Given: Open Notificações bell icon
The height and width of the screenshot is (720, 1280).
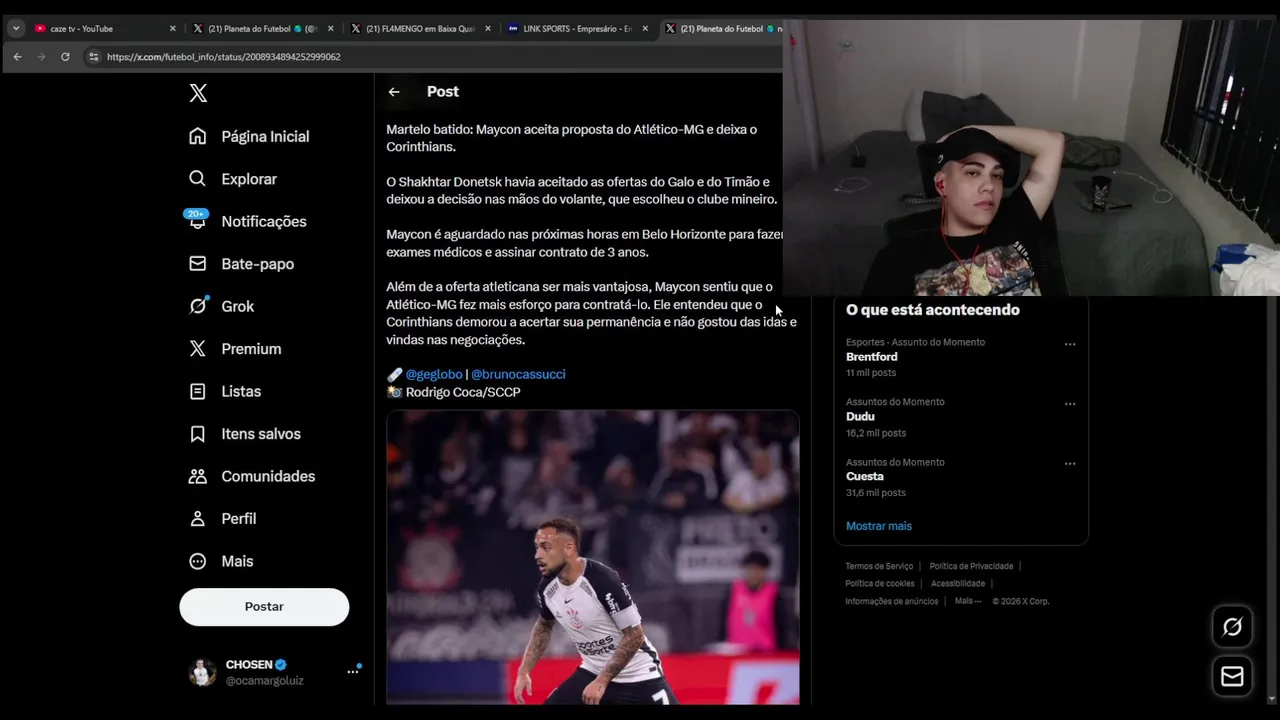Looking at the screenshot, I should [197, 221].
